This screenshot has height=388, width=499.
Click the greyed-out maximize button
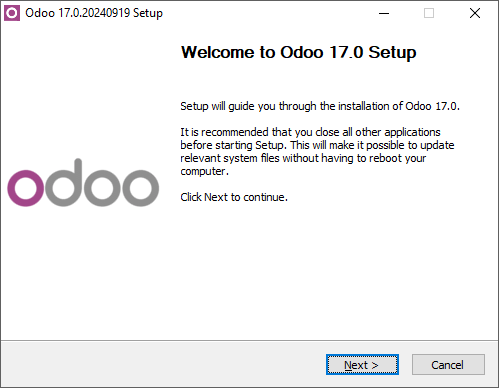(x=429, y=13)
